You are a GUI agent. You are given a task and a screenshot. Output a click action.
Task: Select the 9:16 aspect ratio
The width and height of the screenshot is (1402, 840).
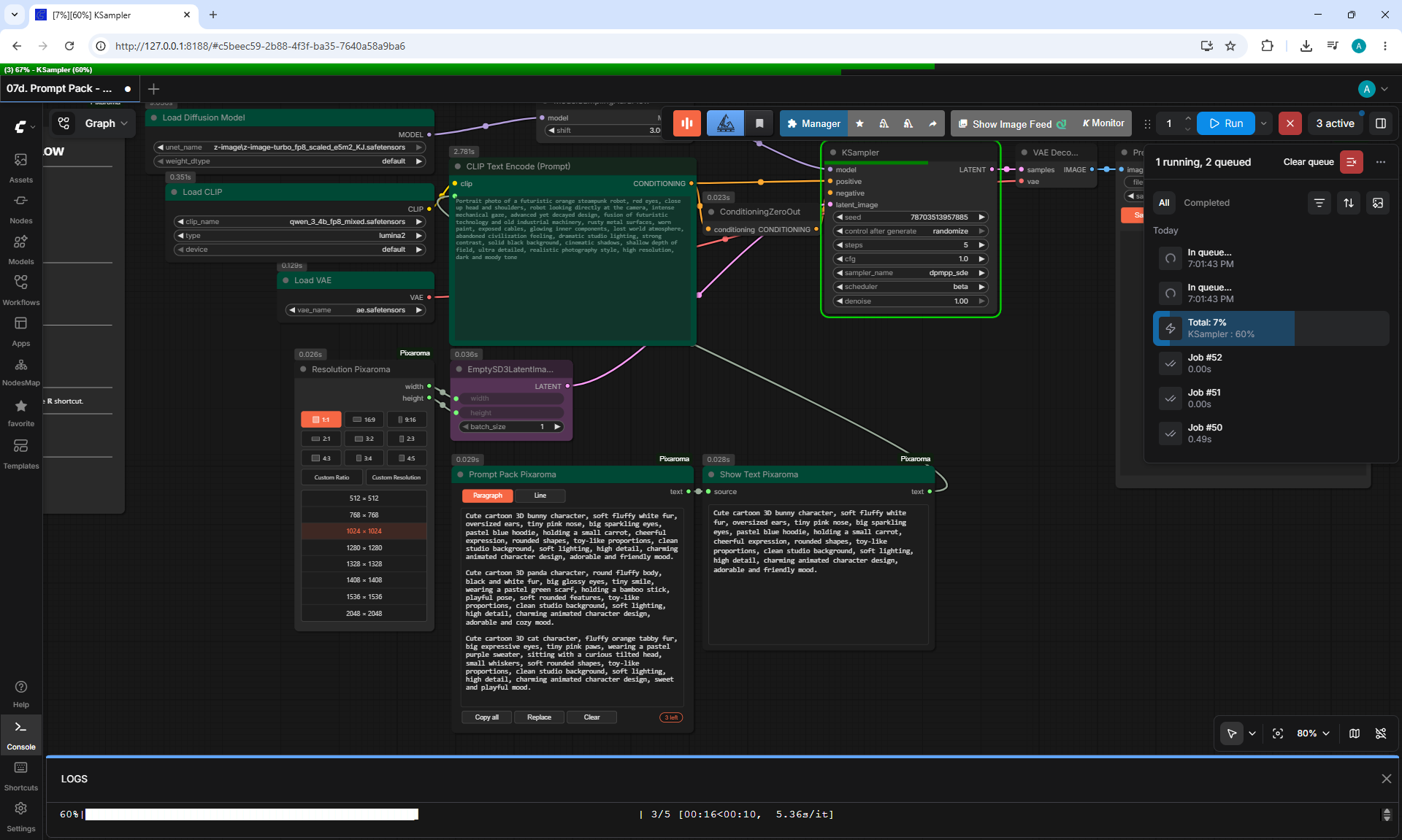tap(407, 420)
